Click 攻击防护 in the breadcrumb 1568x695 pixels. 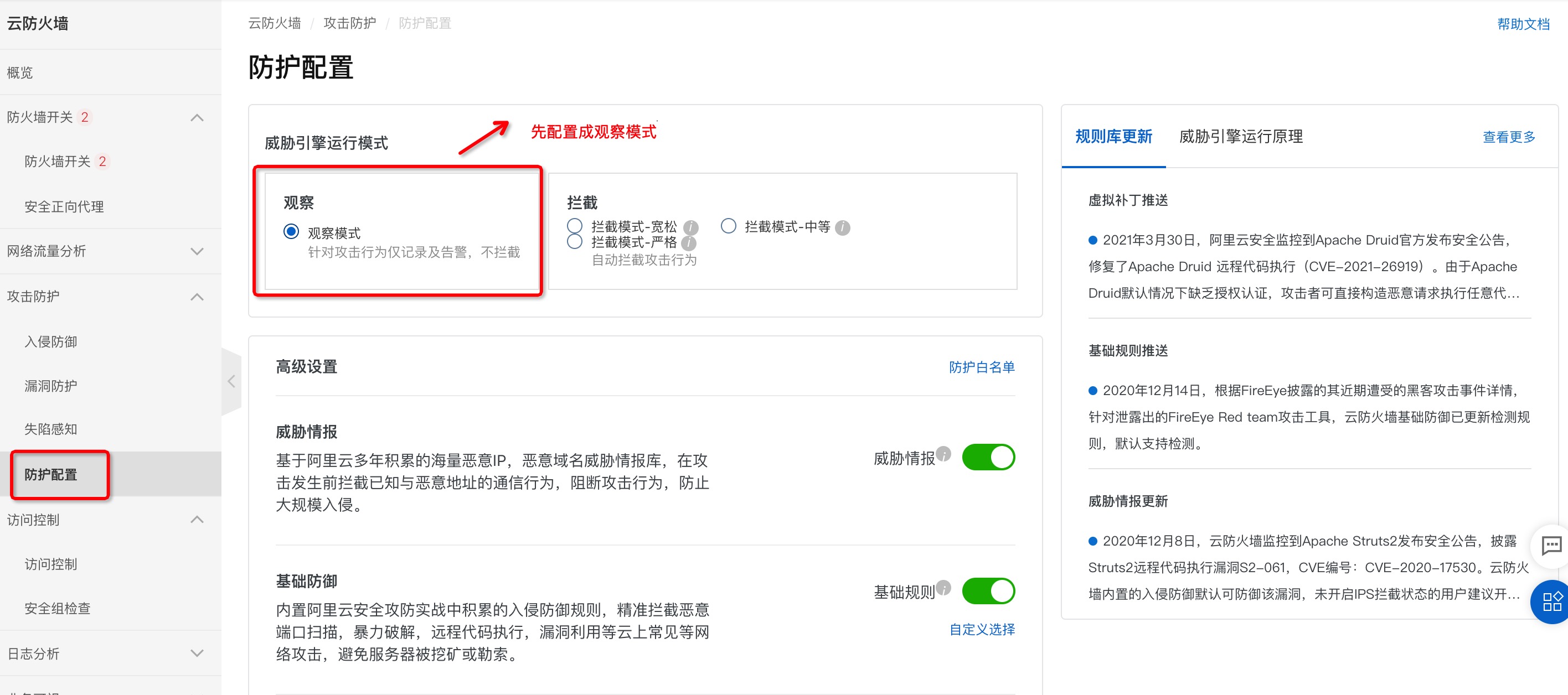[349, 23]
